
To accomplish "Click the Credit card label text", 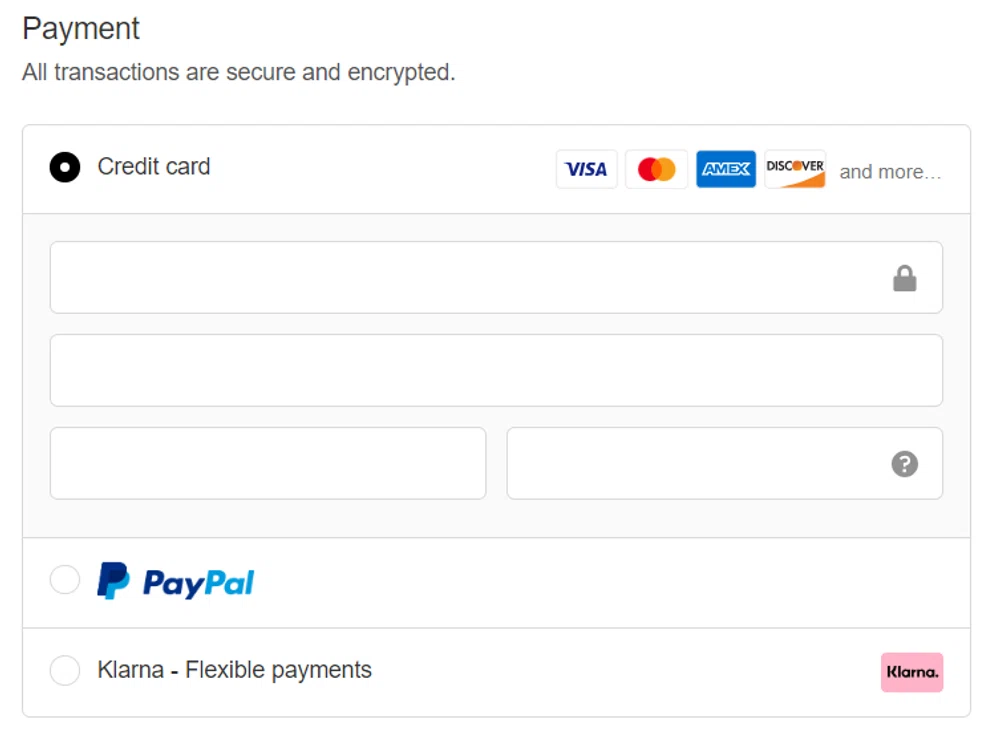I will pos(153,167).
